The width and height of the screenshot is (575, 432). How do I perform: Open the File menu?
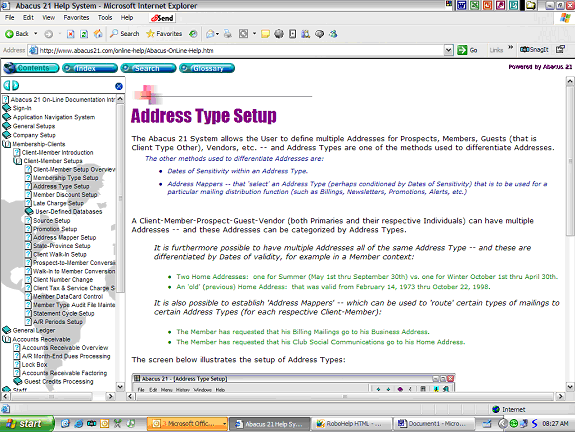tap(10, 18)
